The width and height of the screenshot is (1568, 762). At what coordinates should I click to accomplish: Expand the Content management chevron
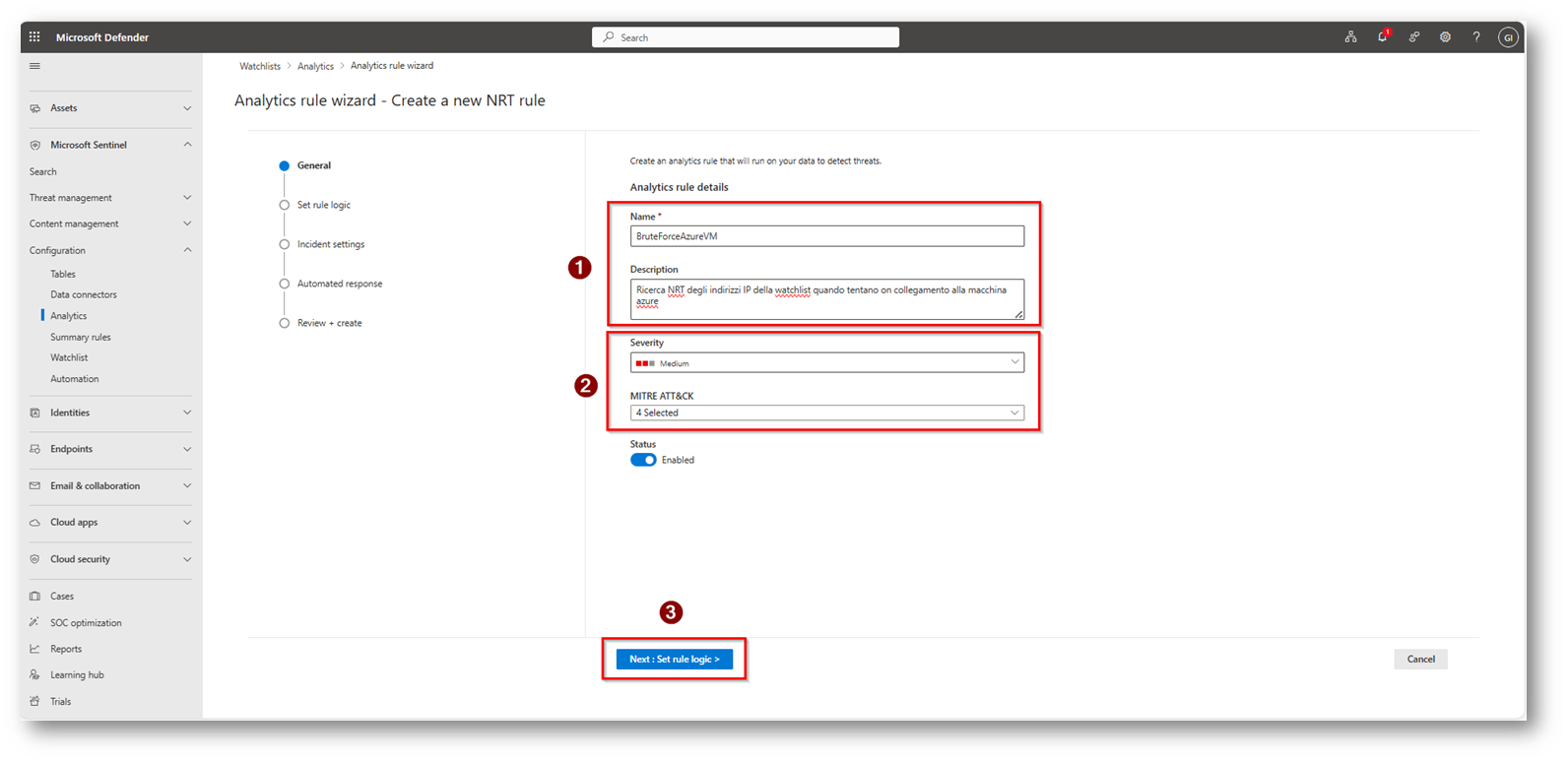187,223
